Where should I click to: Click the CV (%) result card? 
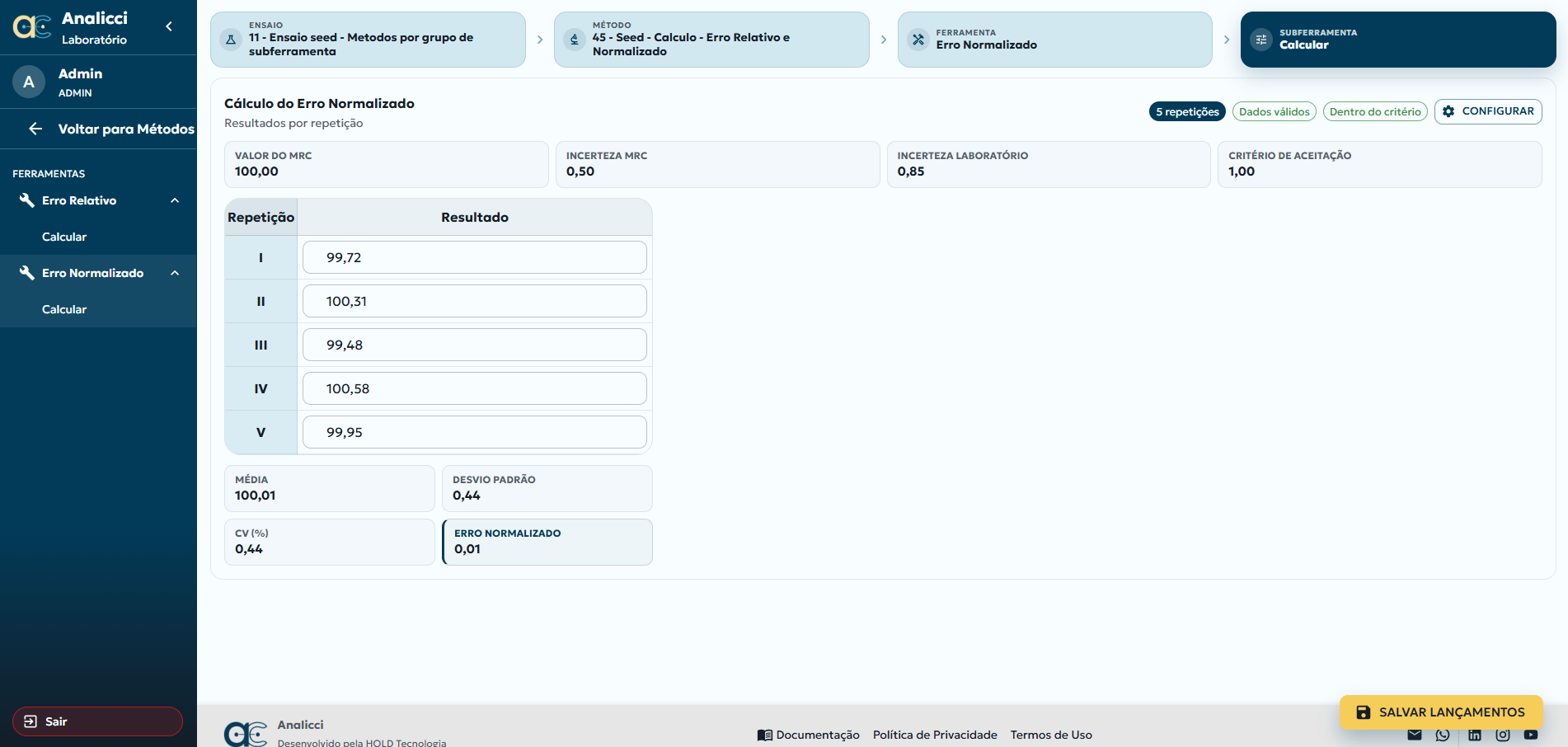pos(330,542)
